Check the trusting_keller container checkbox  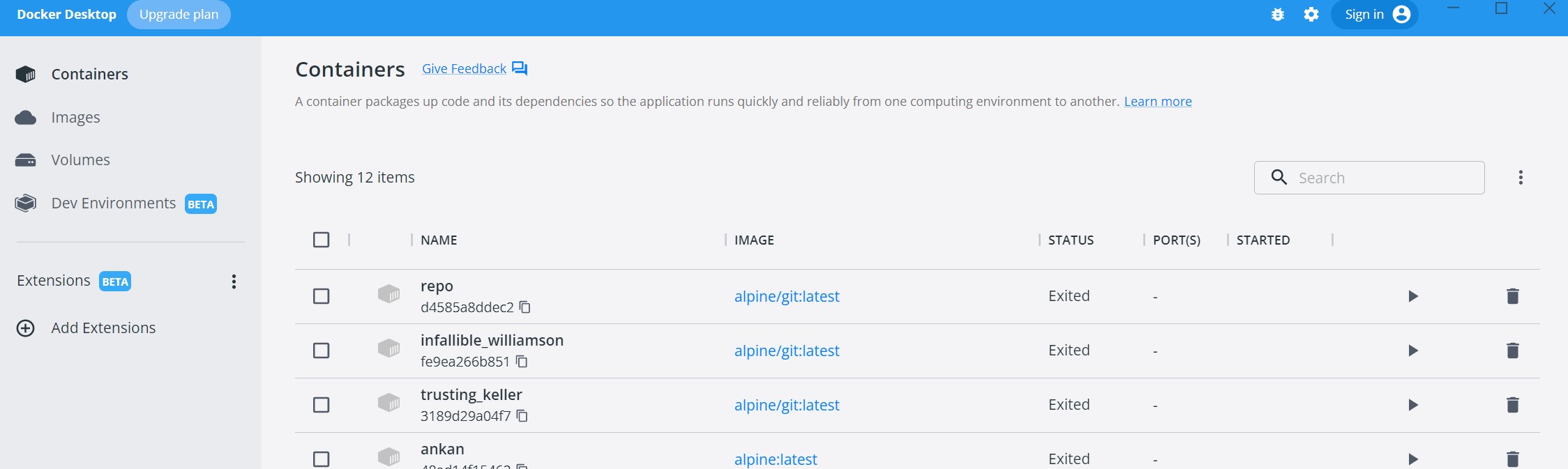tap(322, 405)
